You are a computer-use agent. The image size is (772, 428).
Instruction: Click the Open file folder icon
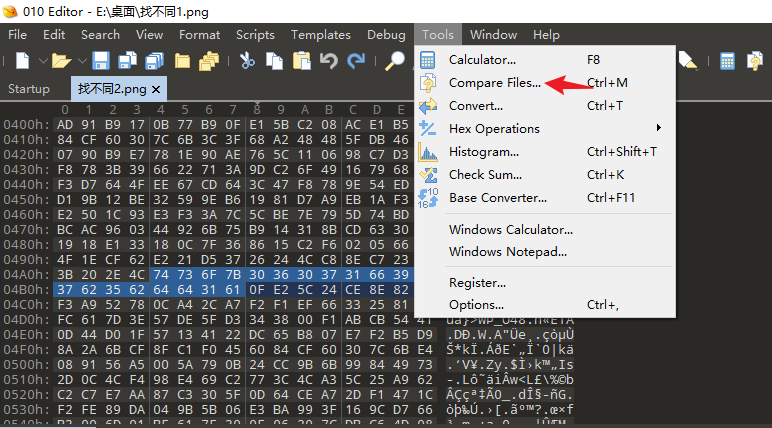pyautogui.click(x=62, y=61)
